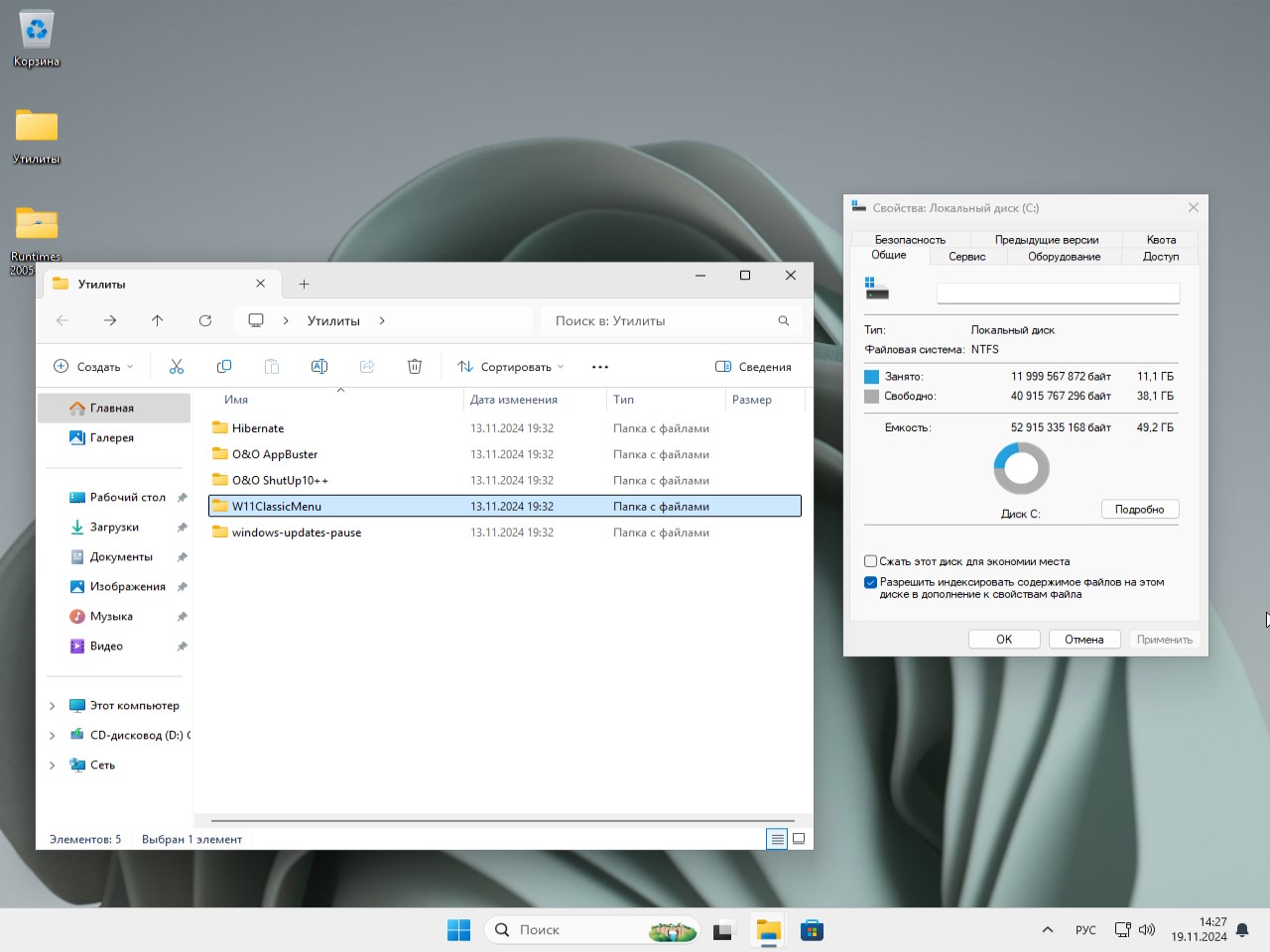Switch to large thumbnails view icon
The width and height of the screenshot is (1270, 952).
pos(799,839)
